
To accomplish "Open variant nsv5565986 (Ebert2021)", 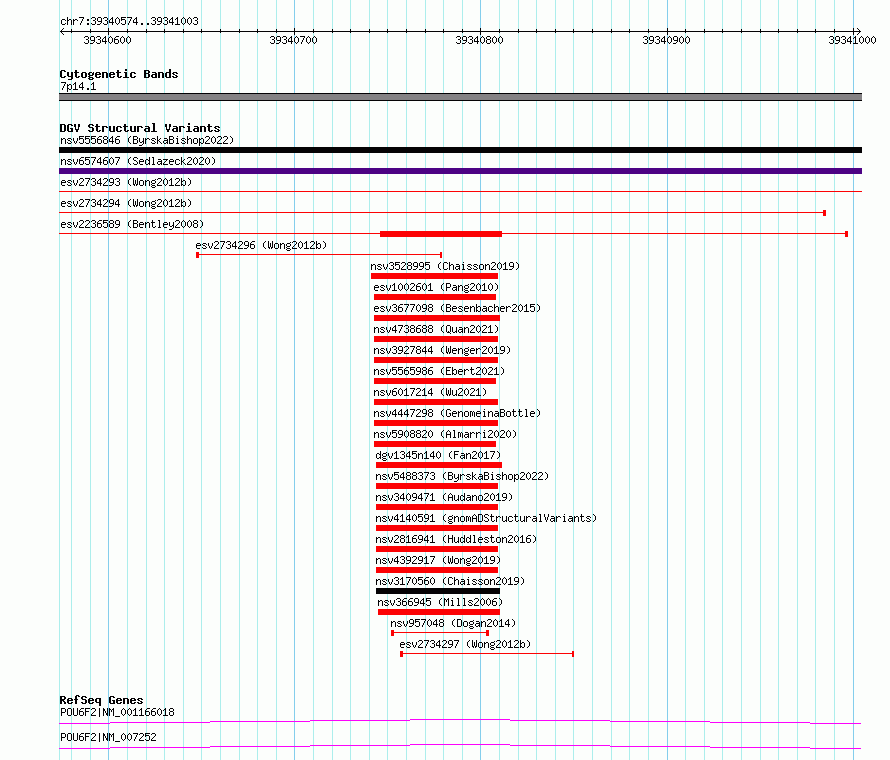I will tap(439, 371).
